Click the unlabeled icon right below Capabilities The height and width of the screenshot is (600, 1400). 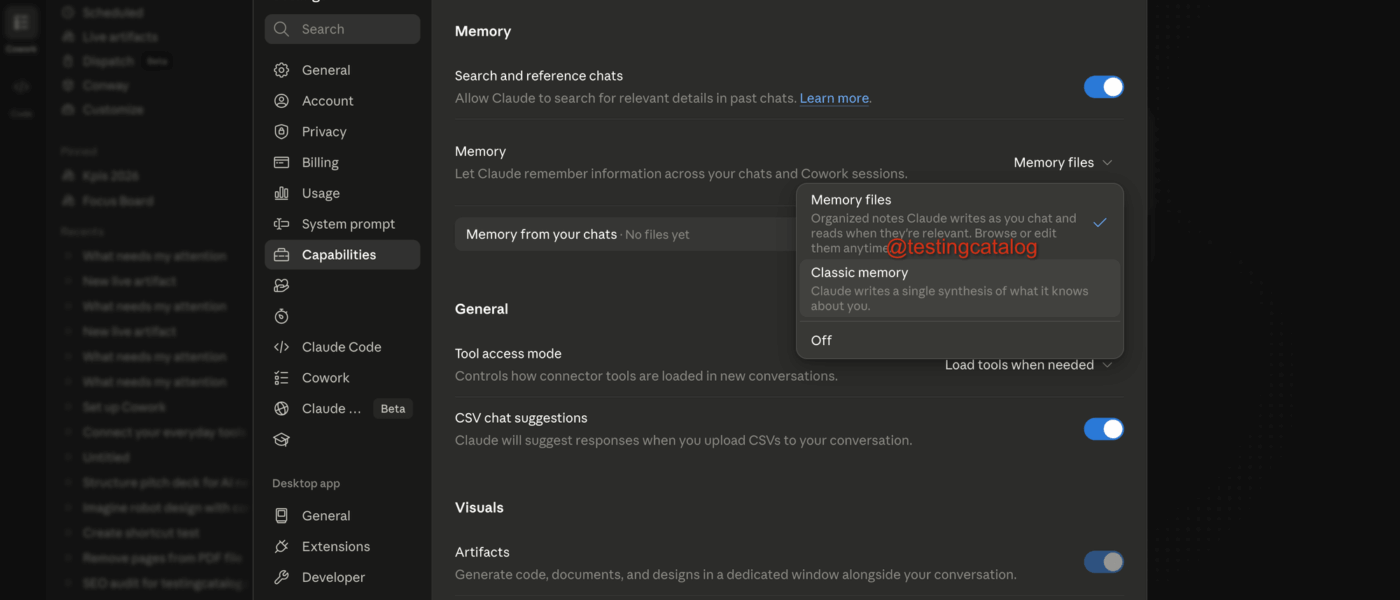(x=282, y=286)
